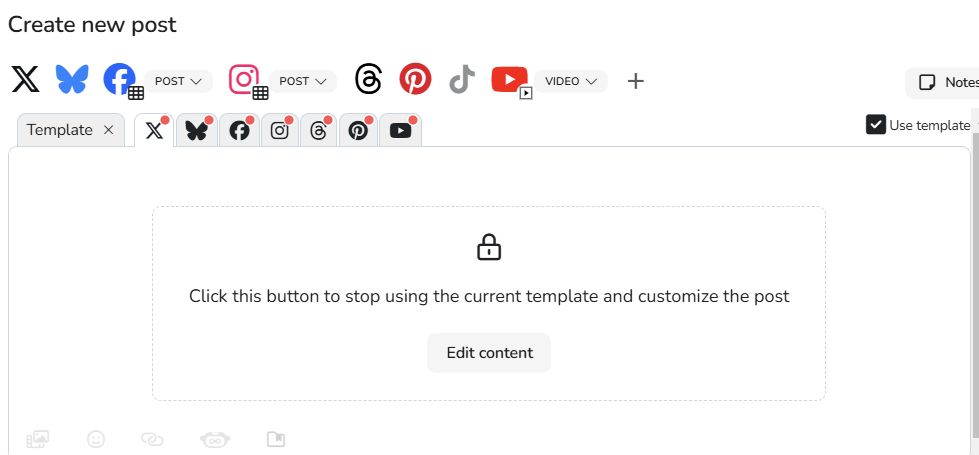
Task: Select the Bluesky butterfly account icon
Action: tap(72, 80)
